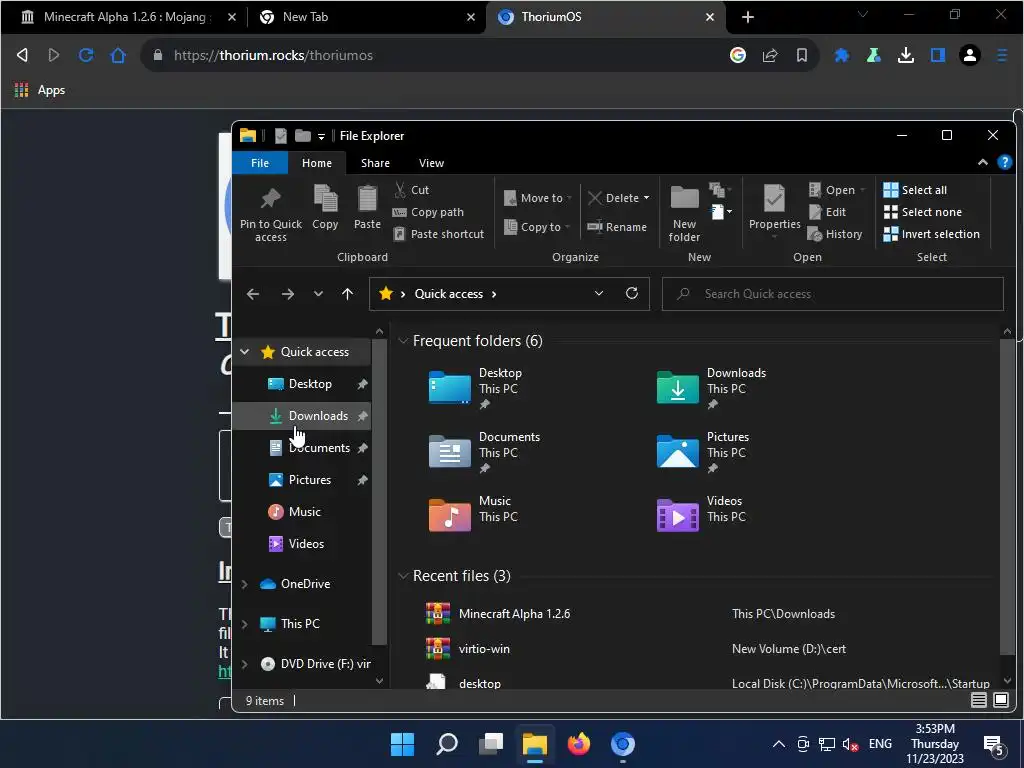1024x768 pixels.
Task: Collapse Quick access tree node
Action: pos(244,352)
